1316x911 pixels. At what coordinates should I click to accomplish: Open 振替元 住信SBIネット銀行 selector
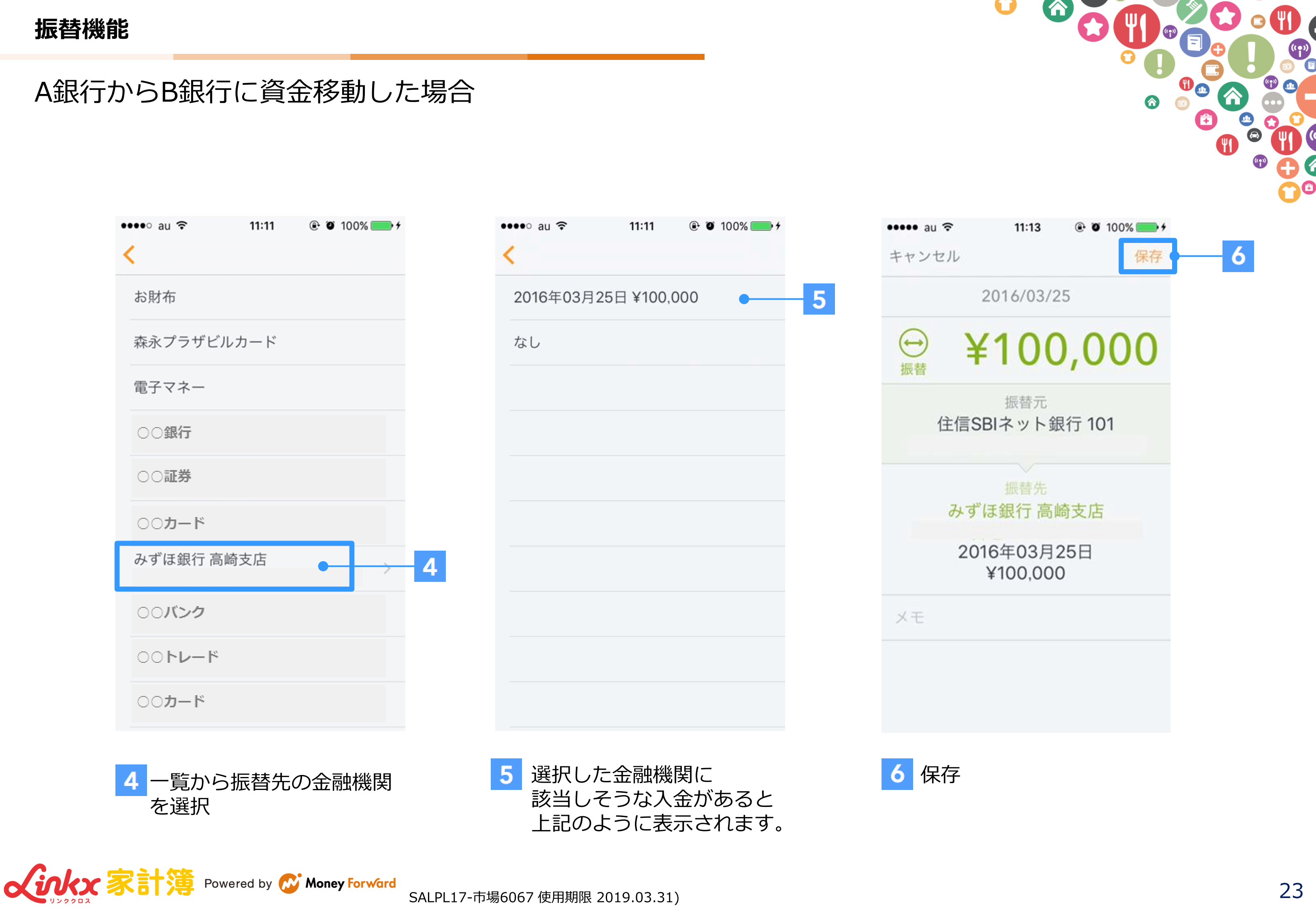coord(1025,424)
